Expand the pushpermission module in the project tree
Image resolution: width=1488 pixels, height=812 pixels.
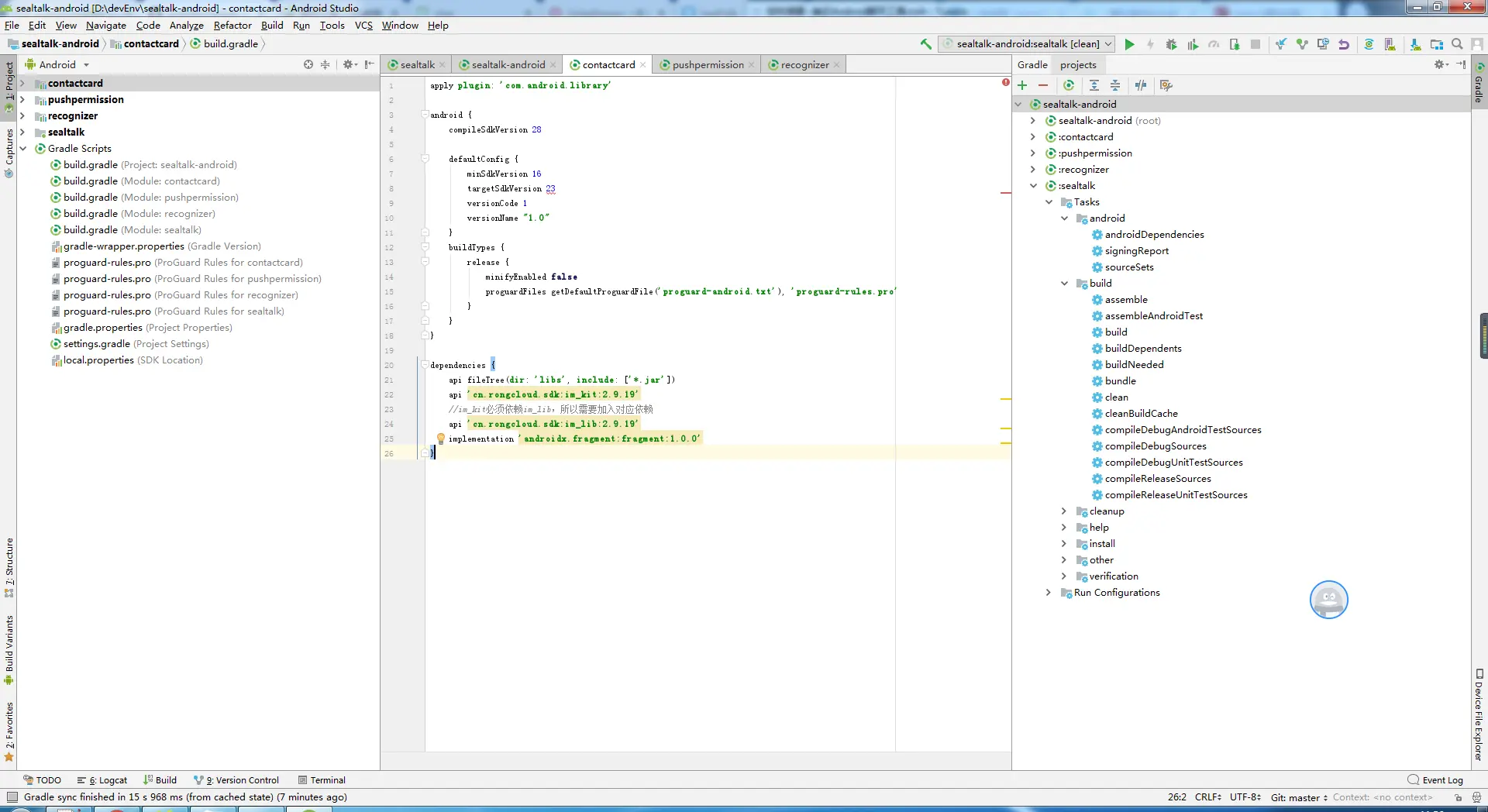pos(22,99)
